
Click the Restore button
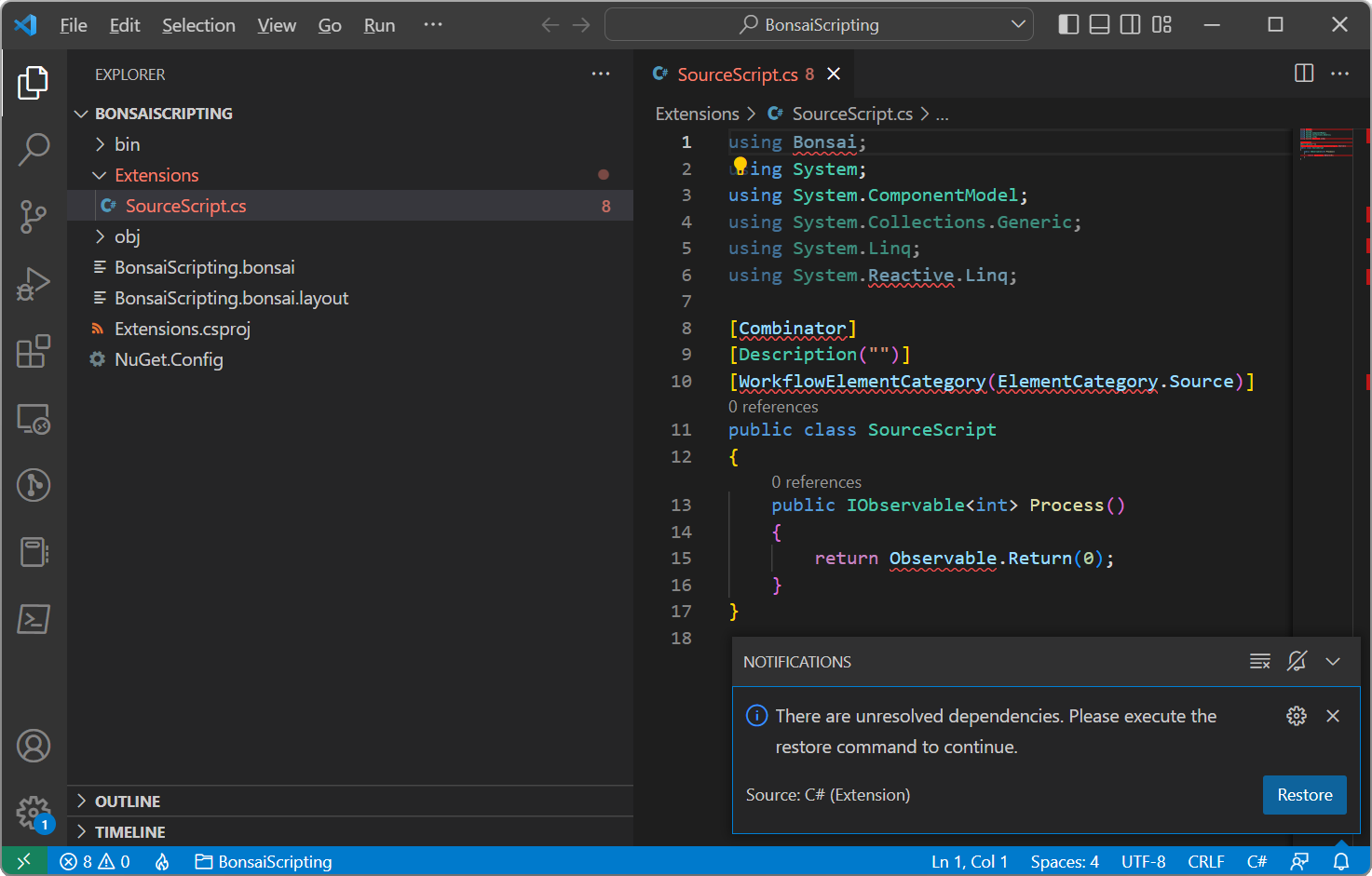click(x=1304, y=795)
